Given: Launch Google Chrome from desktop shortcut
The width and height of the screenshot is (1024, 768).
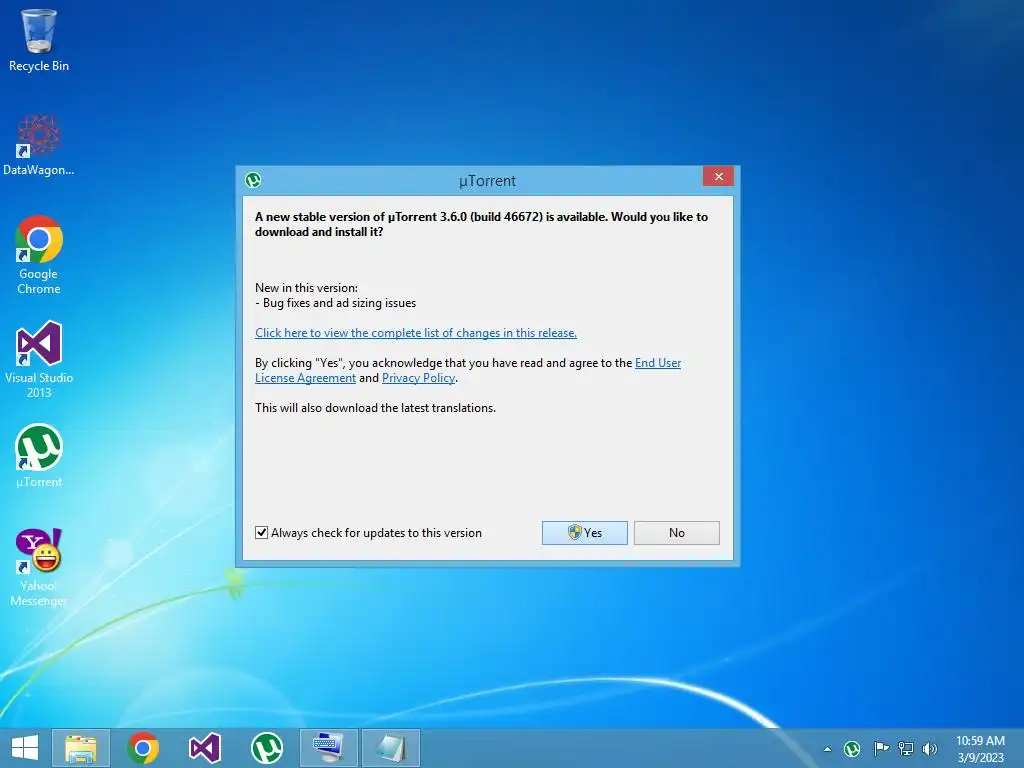Looking at the screenshot, I should 39,255.
